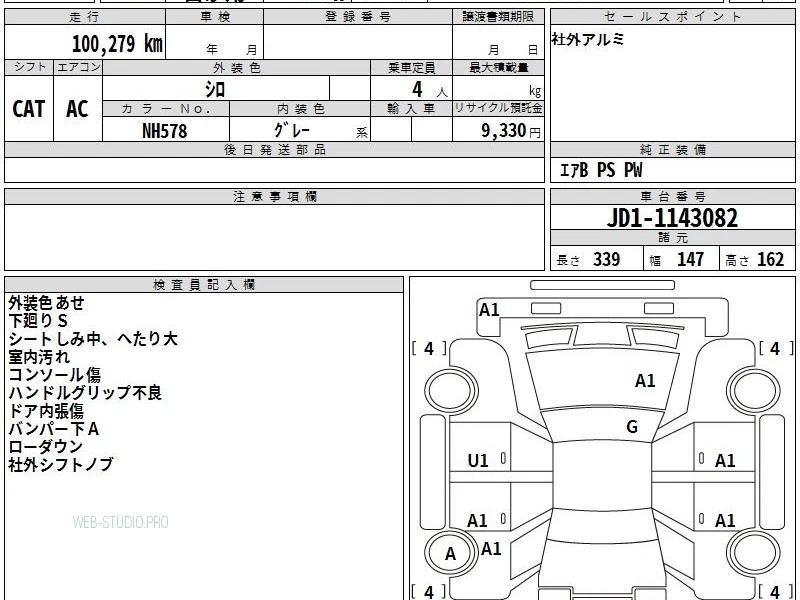This screenshot has height=600, width=800.
Task: Click note ハンドルグリップ不良
Action: click(85, 392)
